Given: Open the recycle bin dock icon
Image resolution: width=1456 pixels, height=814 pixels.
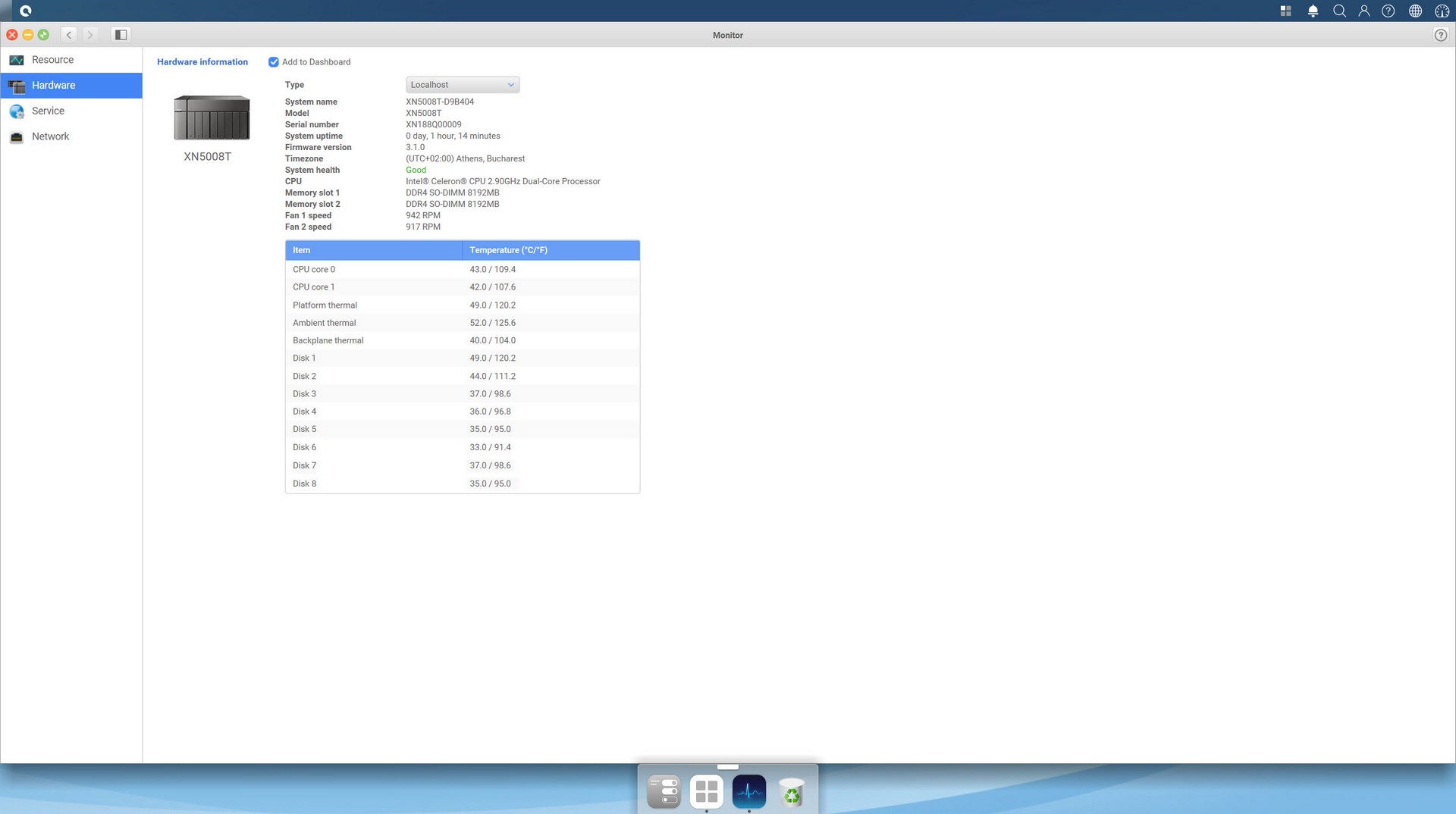Looking at the screenshot, I should [x=792, y=793].
